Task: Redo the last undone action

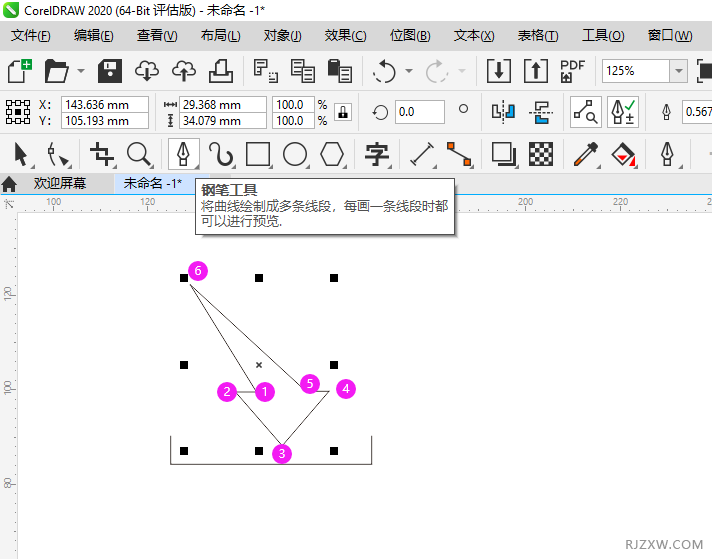Action: coord(437,71)
